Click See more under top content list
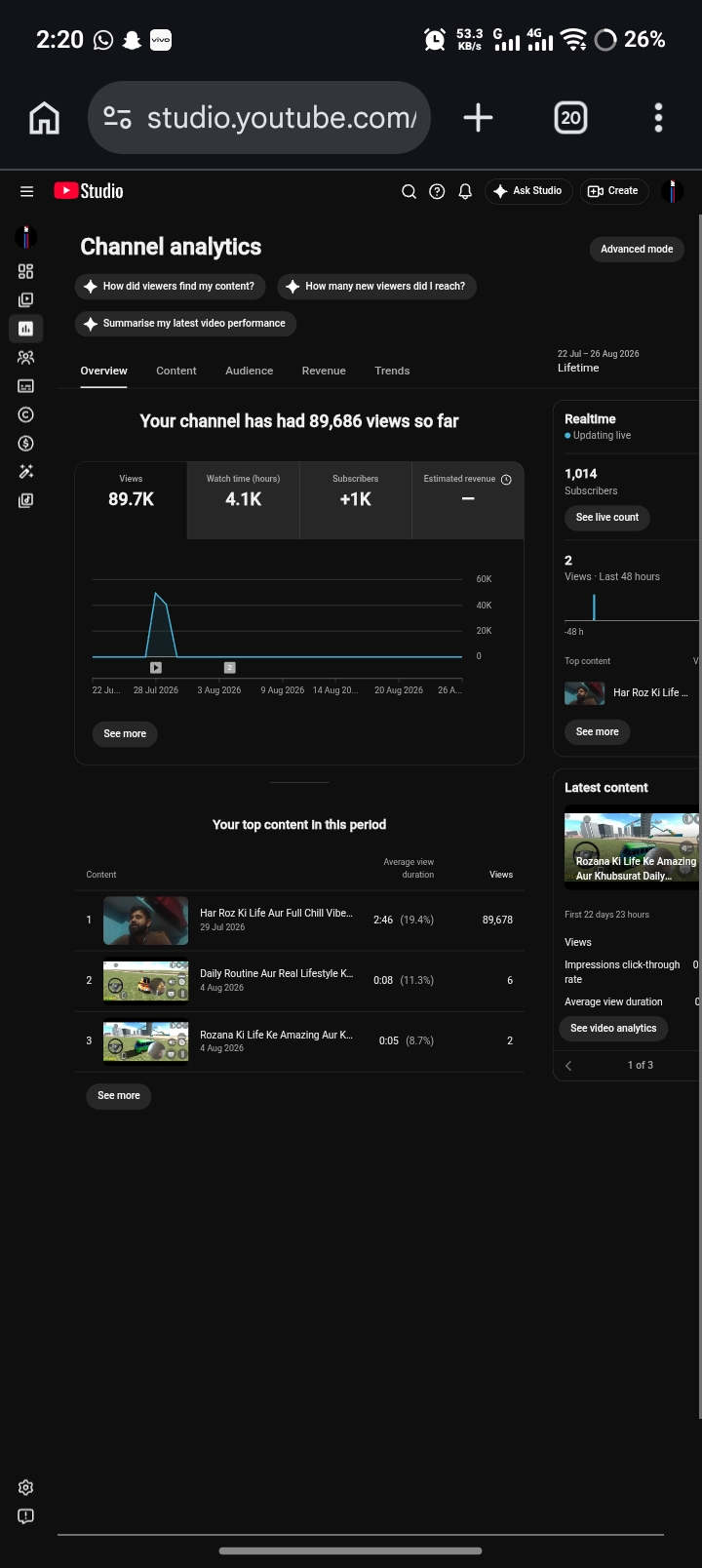Viewport: 702px width, 1568px height. click(x=119, y=1096)
